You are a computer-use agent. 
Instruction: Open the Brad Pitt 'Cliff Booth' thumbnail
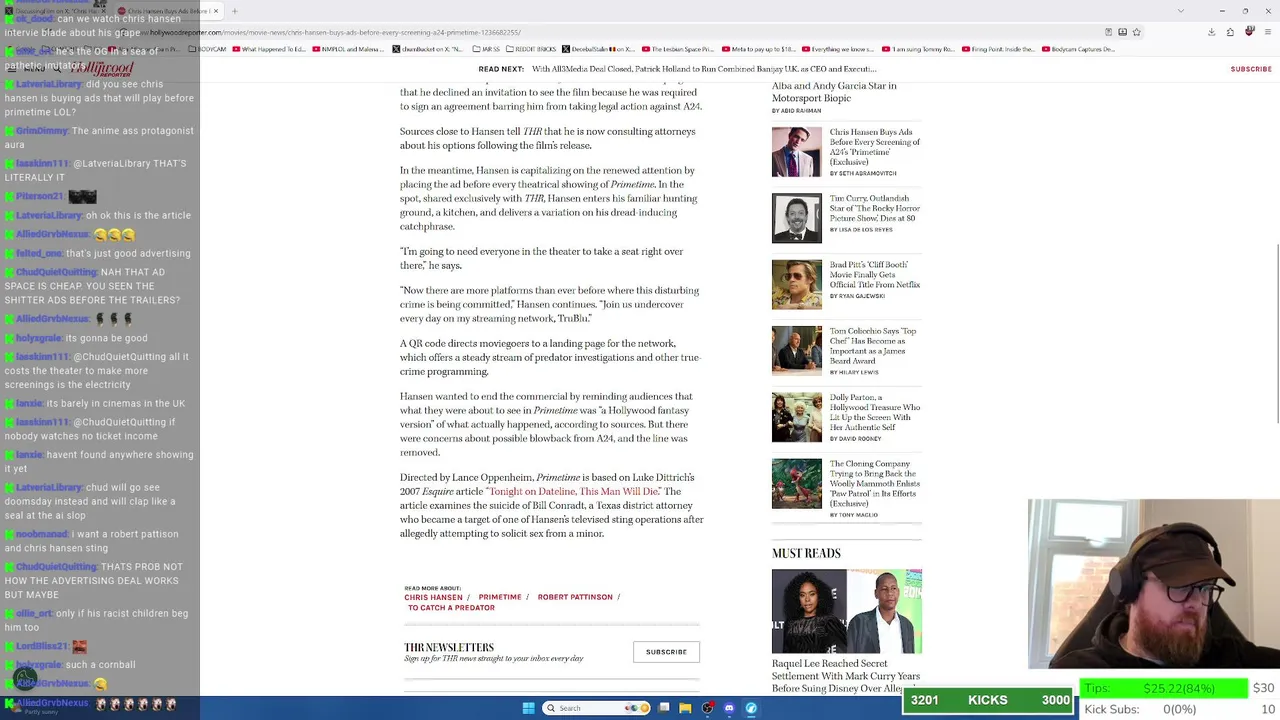coord(797,284)
